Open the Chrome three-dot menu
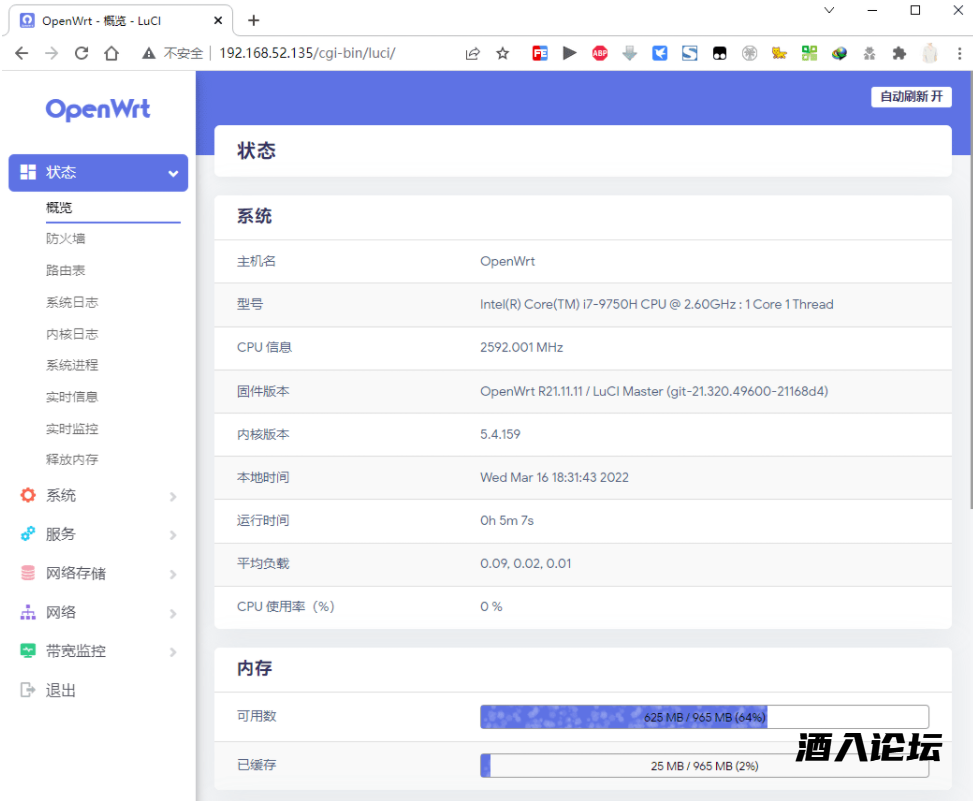The width and height of the screenshot is (973, 801). point(959,53)
